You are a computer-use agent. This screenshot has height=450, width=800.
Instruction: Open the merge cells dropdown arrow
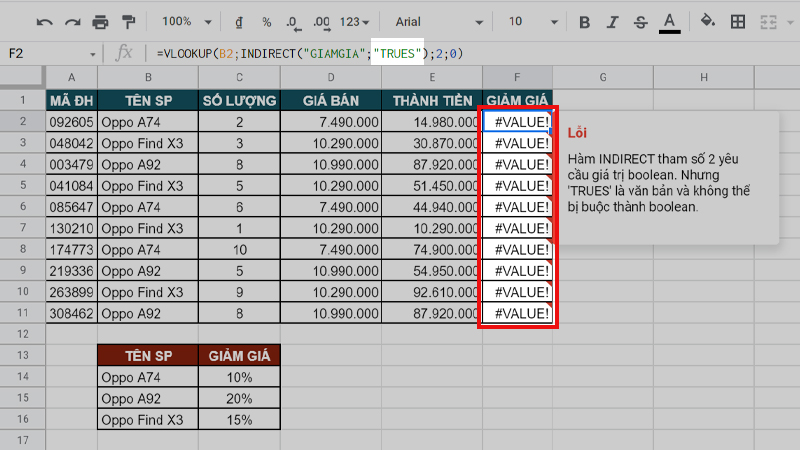(x=790, y=22)
